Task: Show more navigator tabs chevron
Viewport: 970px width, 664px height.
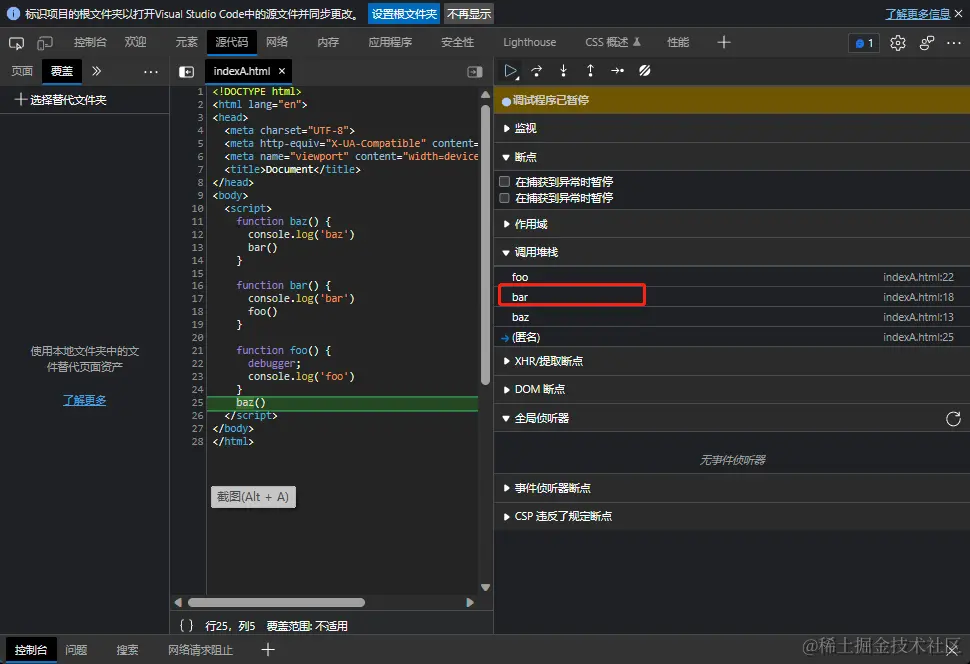Action: pos(97,71)
